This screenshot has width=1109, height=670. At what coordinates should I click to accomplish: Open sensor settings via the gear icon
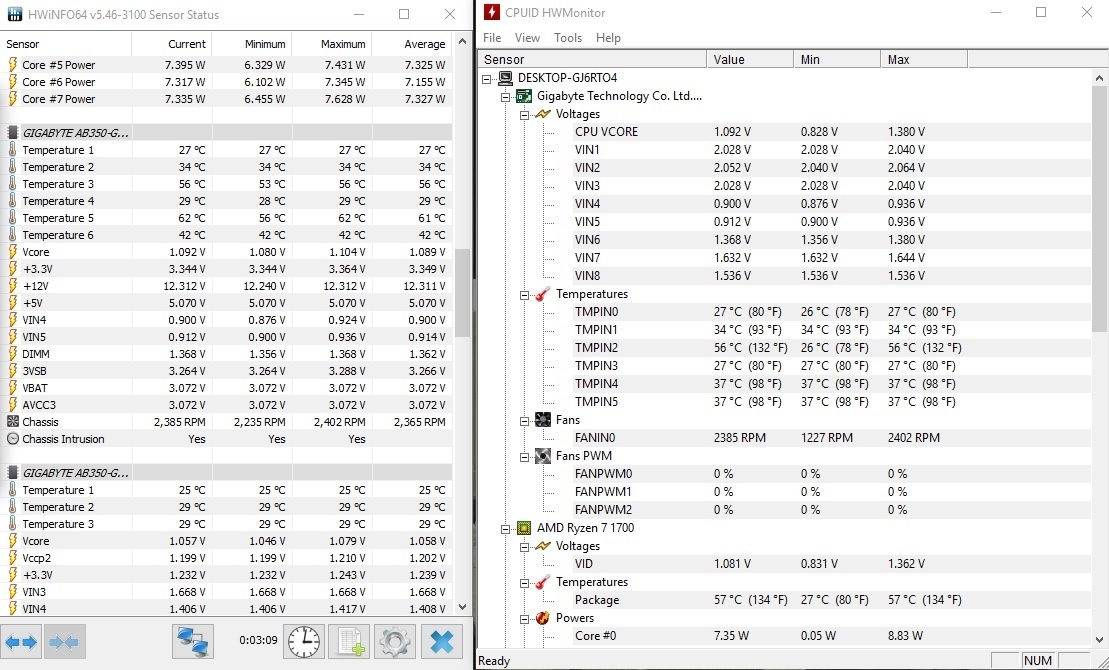tap(395, 642)
